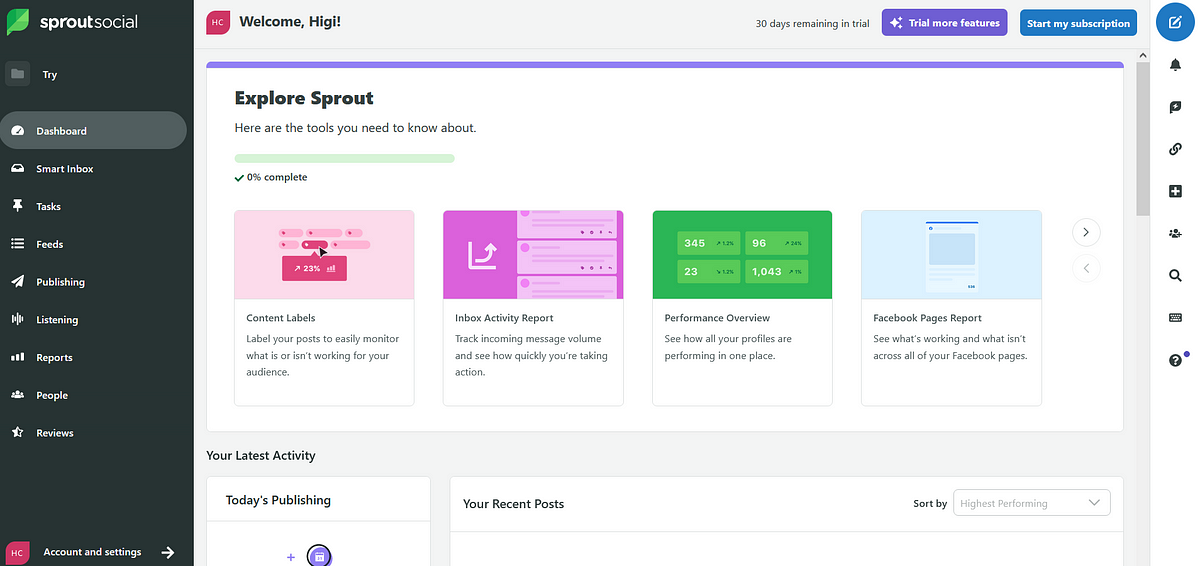Go to Publishing in the sidebar

coord(60,282)
